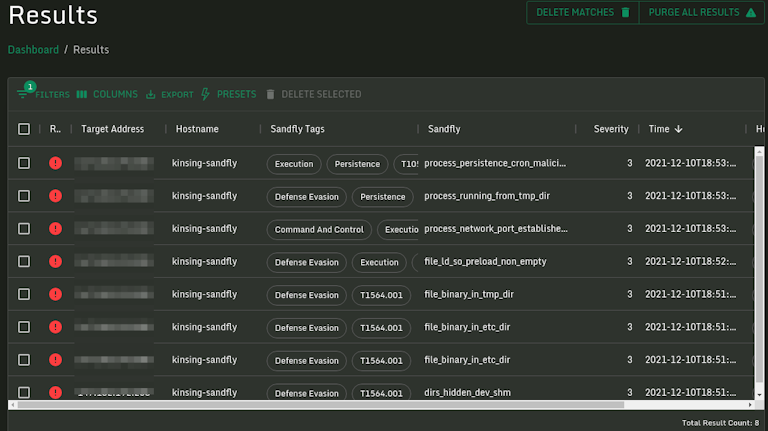Click the Command And Control tag

pos(319,229)
